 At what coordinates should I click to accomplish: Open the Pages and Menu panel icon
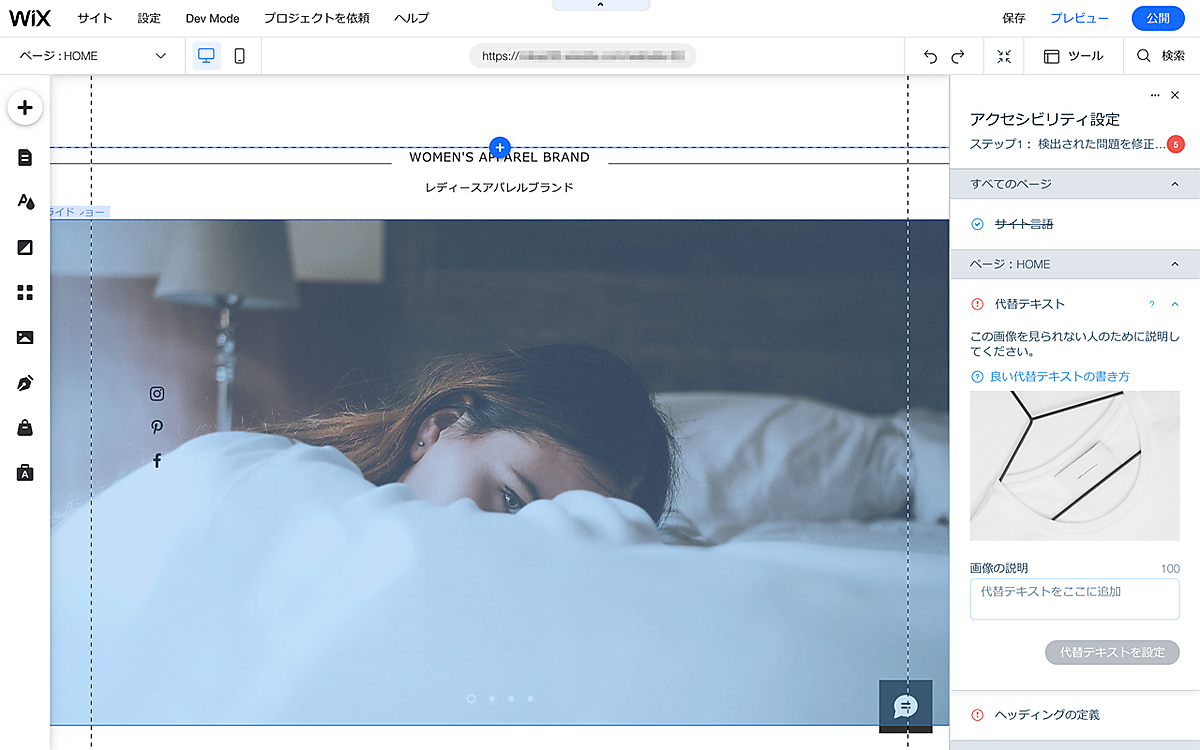click(x=25, y=157)
